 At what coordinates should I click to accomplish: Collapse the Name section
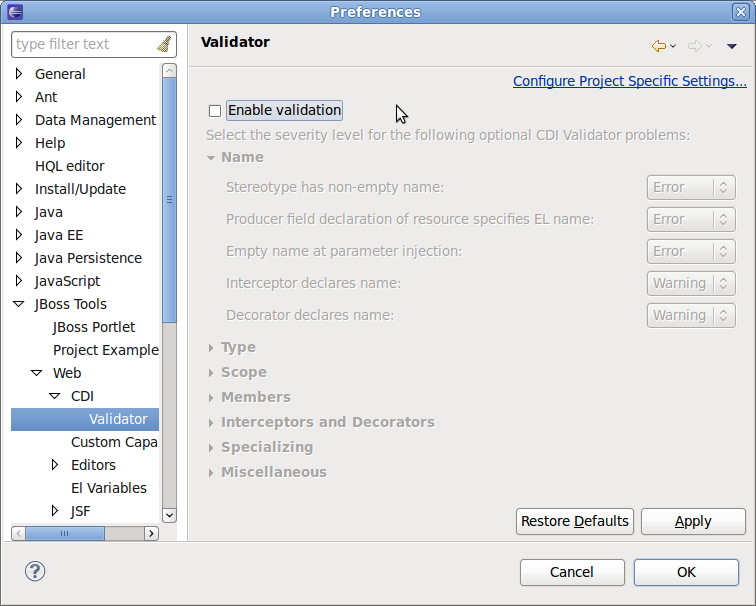pos(211,157)
